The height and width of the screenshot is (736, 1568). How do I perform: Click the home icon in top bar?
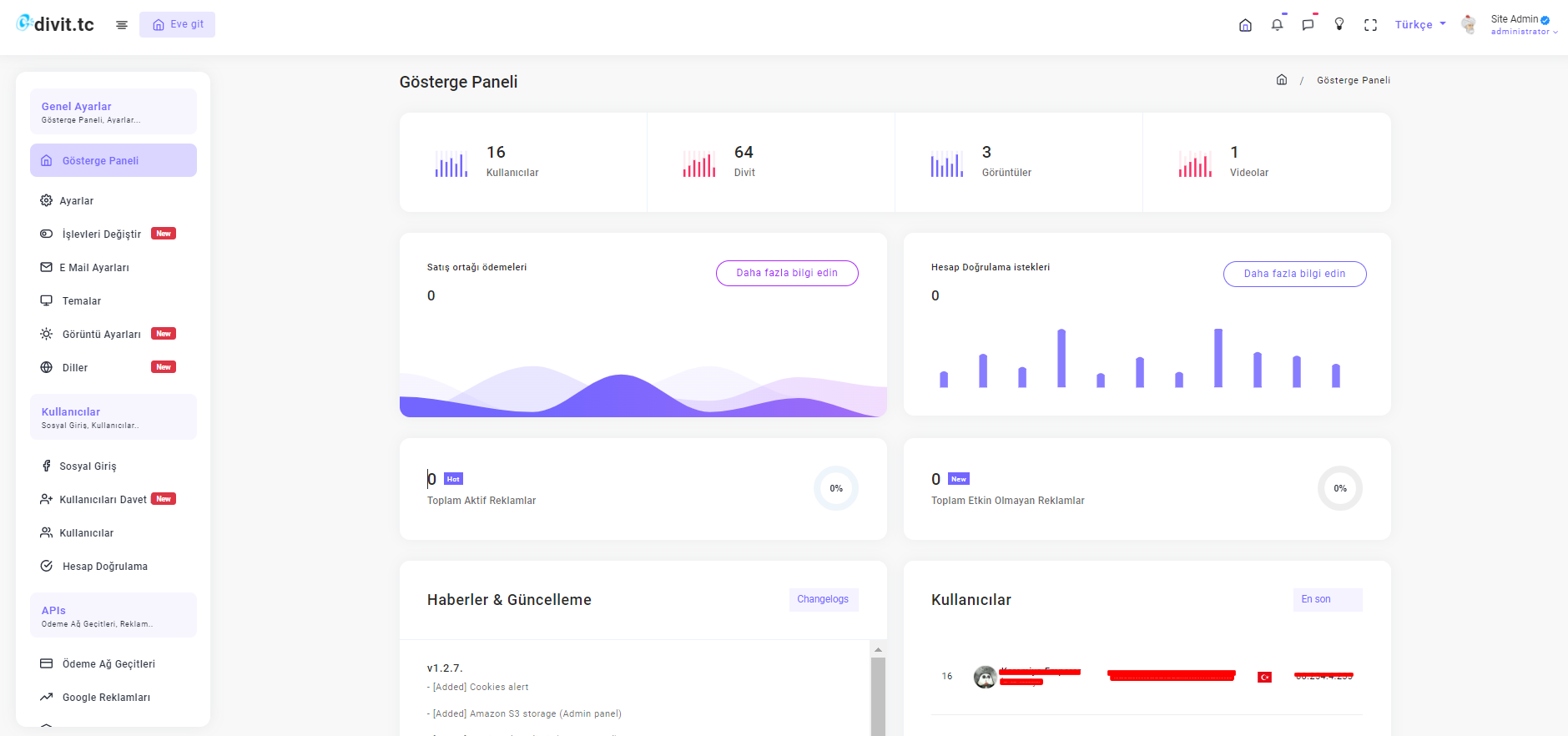(x=1245, y=25)
